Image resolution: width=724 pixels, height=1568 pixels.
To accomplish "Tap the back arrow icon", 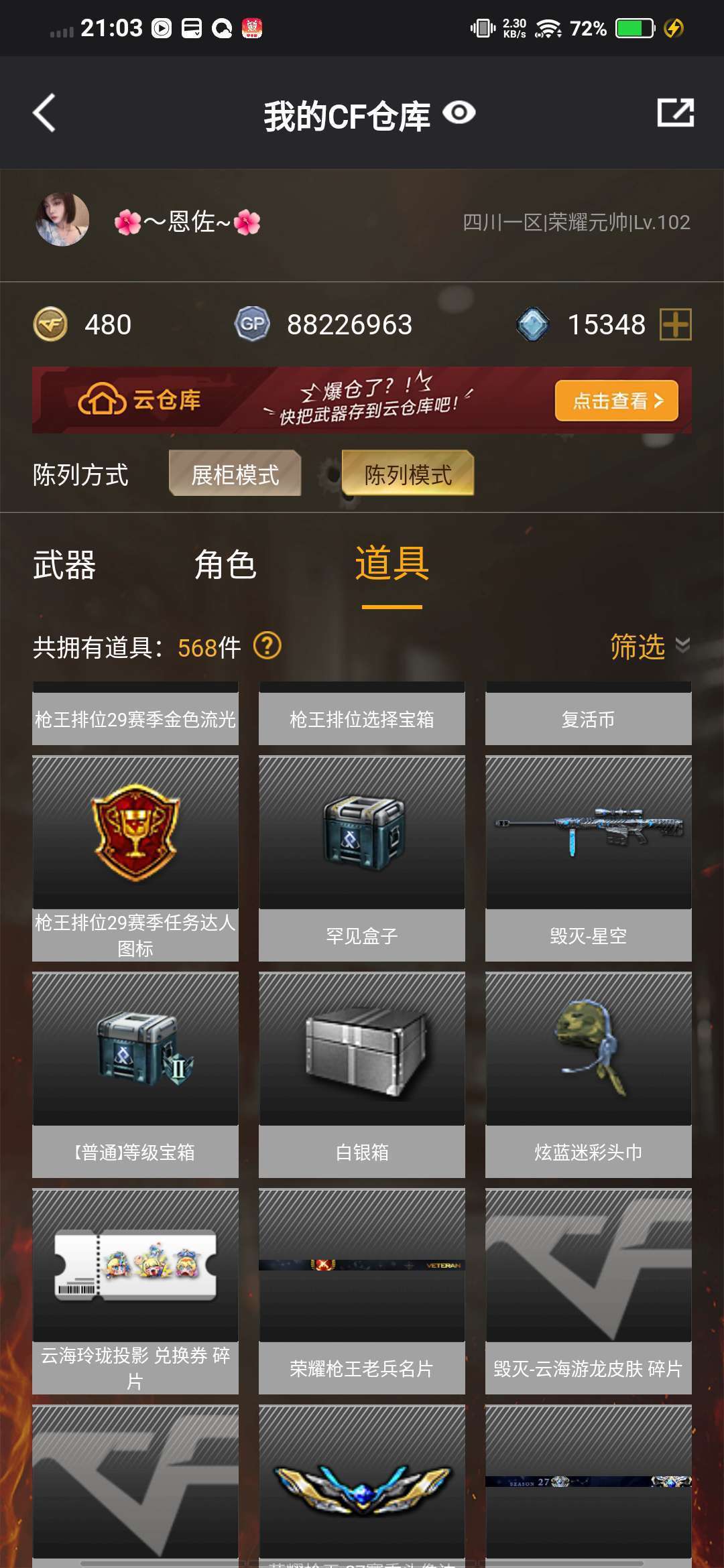I will 45,113.
